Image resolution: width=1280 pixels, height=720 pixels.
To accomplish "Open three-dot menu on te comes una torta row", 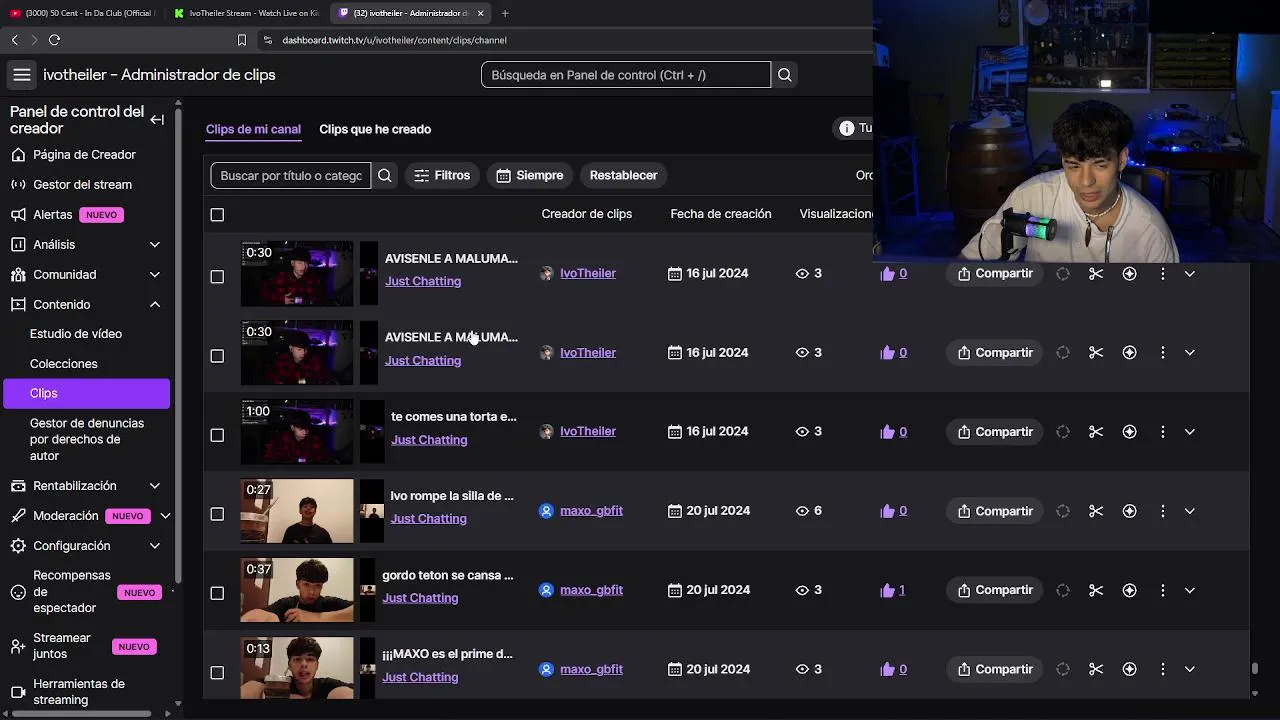I will click(x=1162, y=432).
